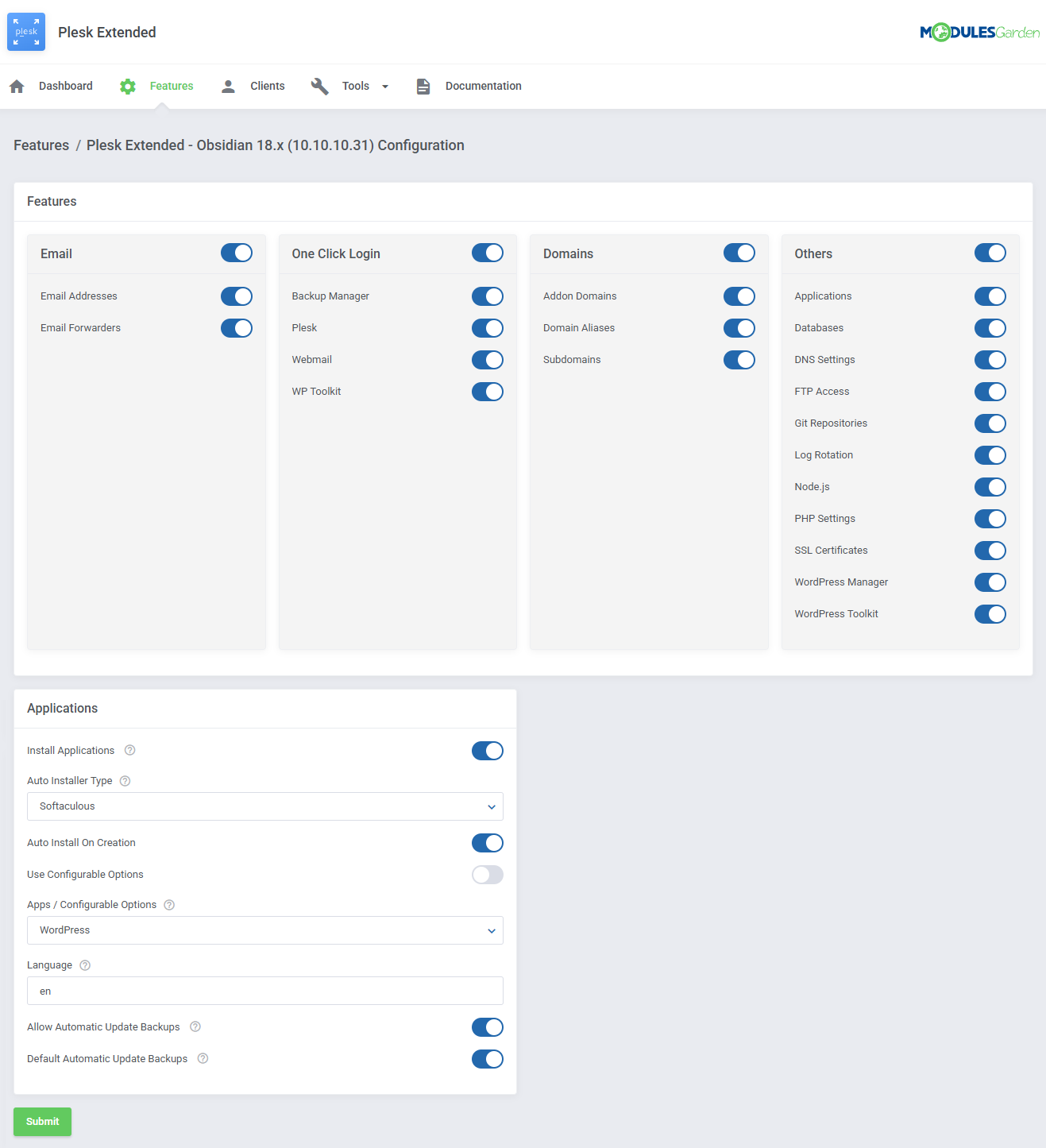
Task: Navigate to the Dashboard tab
Action: click(66, 86)
